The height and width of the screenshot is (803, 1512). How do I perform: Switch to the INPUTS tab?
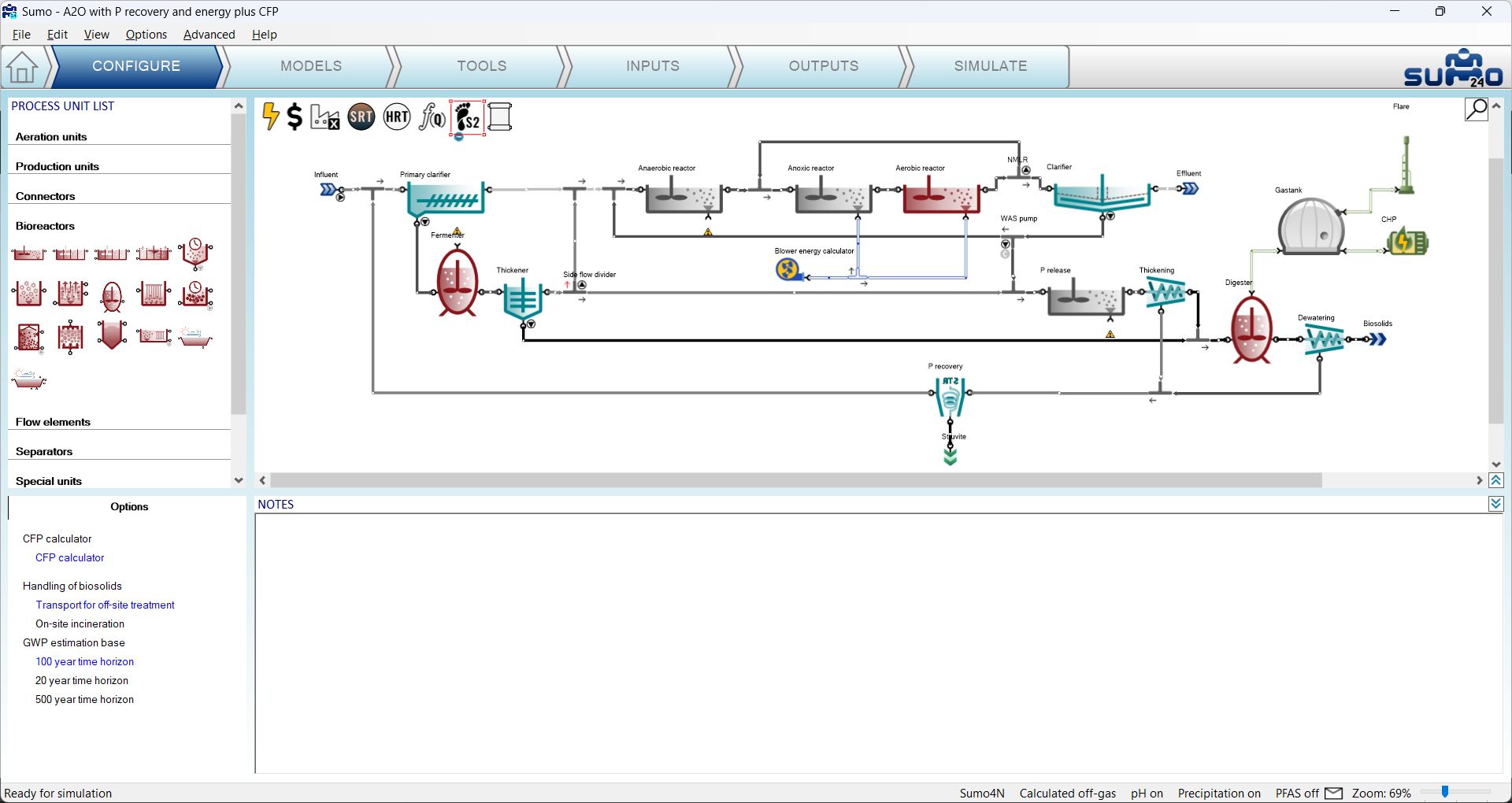coord(653,66)
